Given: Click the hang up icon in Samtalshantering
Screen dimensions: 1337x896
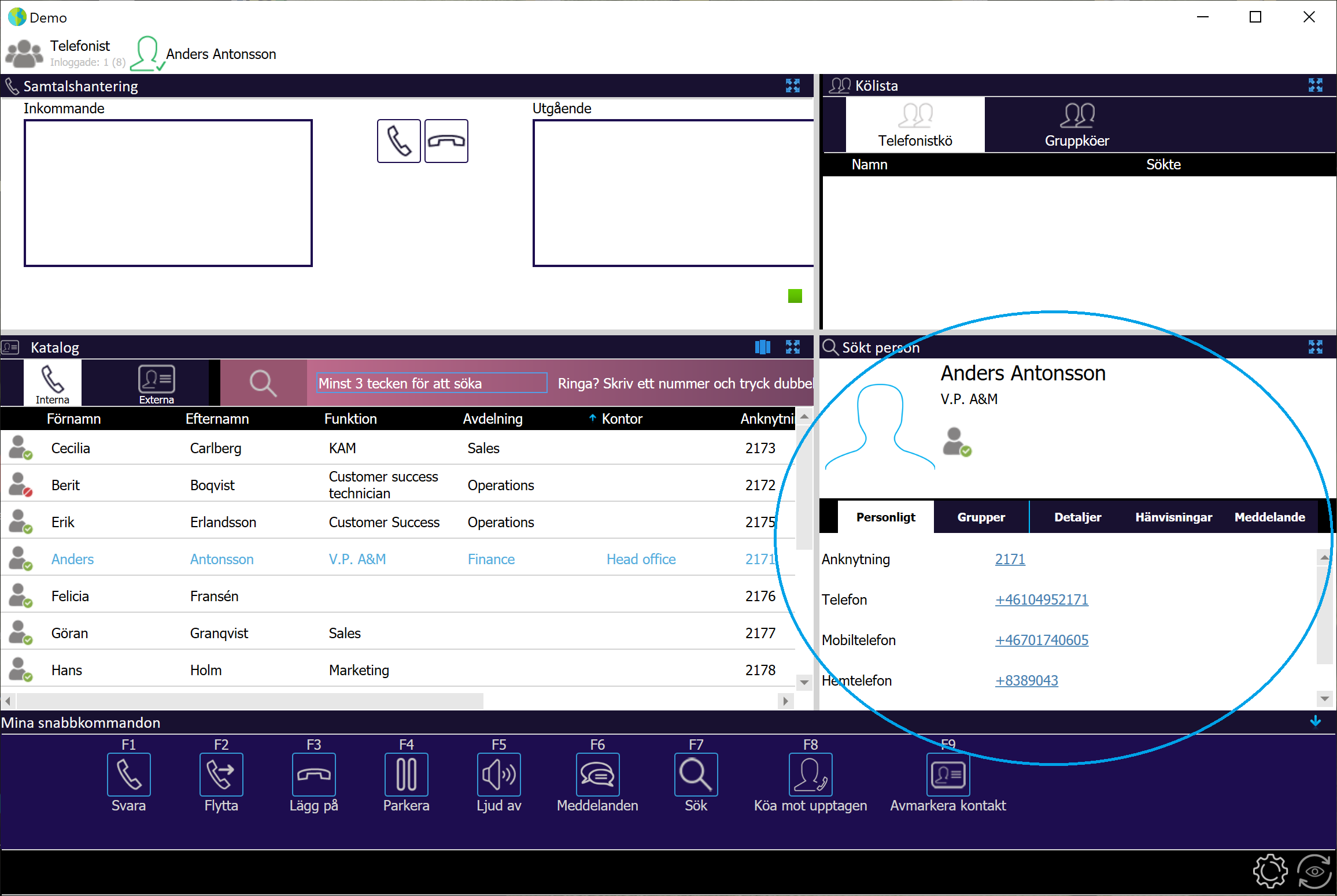Looking at the screenshot, I should [446, 141].
